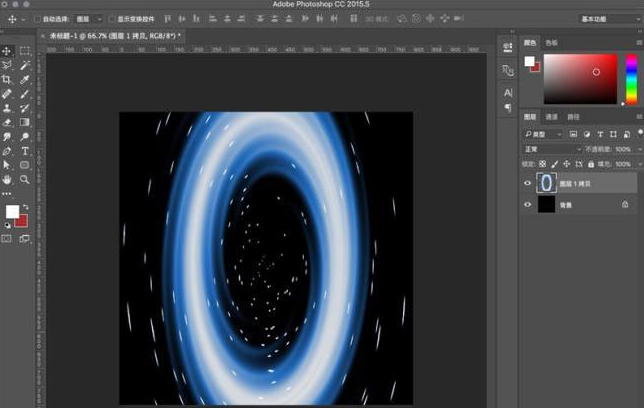
Task: Open the Auto-Select layer/group dropdown
Action: click(88, 19)
